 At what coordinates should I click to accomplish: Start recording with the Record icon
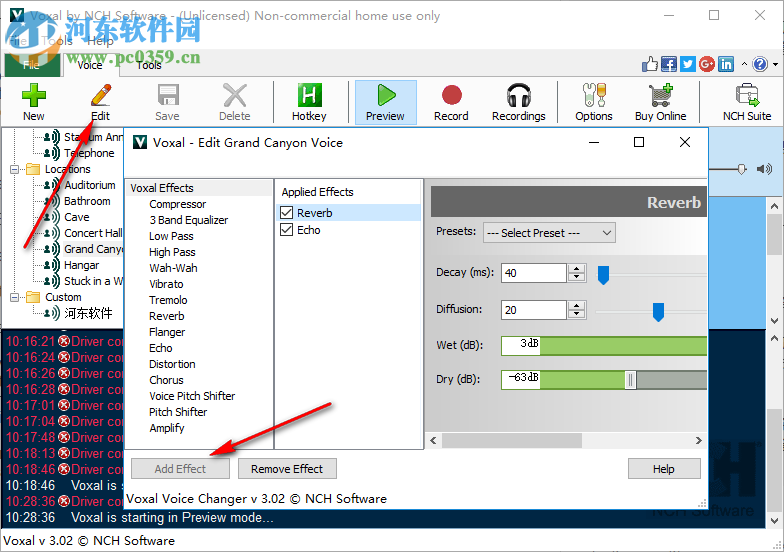452,95
